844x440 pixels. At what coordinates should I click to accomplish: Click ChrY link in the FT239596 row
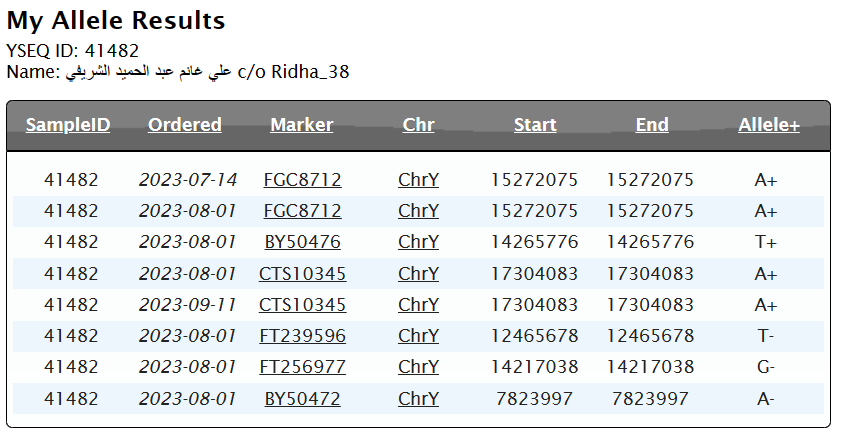pos(418,336)
